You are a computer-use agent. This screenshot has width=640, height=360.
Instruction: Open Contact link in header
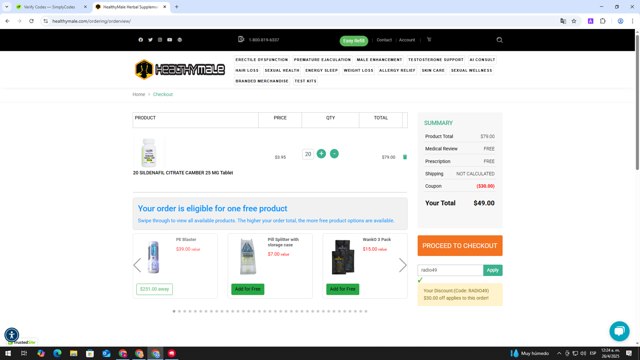[384, 40]
